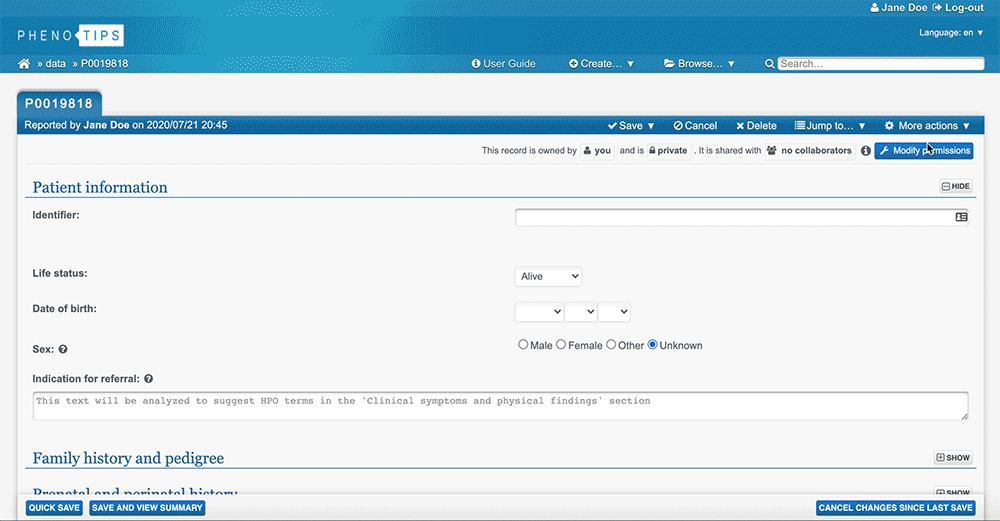Click the identifier card icon in the field
The height and width of the screenshot is (521, 1000).
(961, 217)
